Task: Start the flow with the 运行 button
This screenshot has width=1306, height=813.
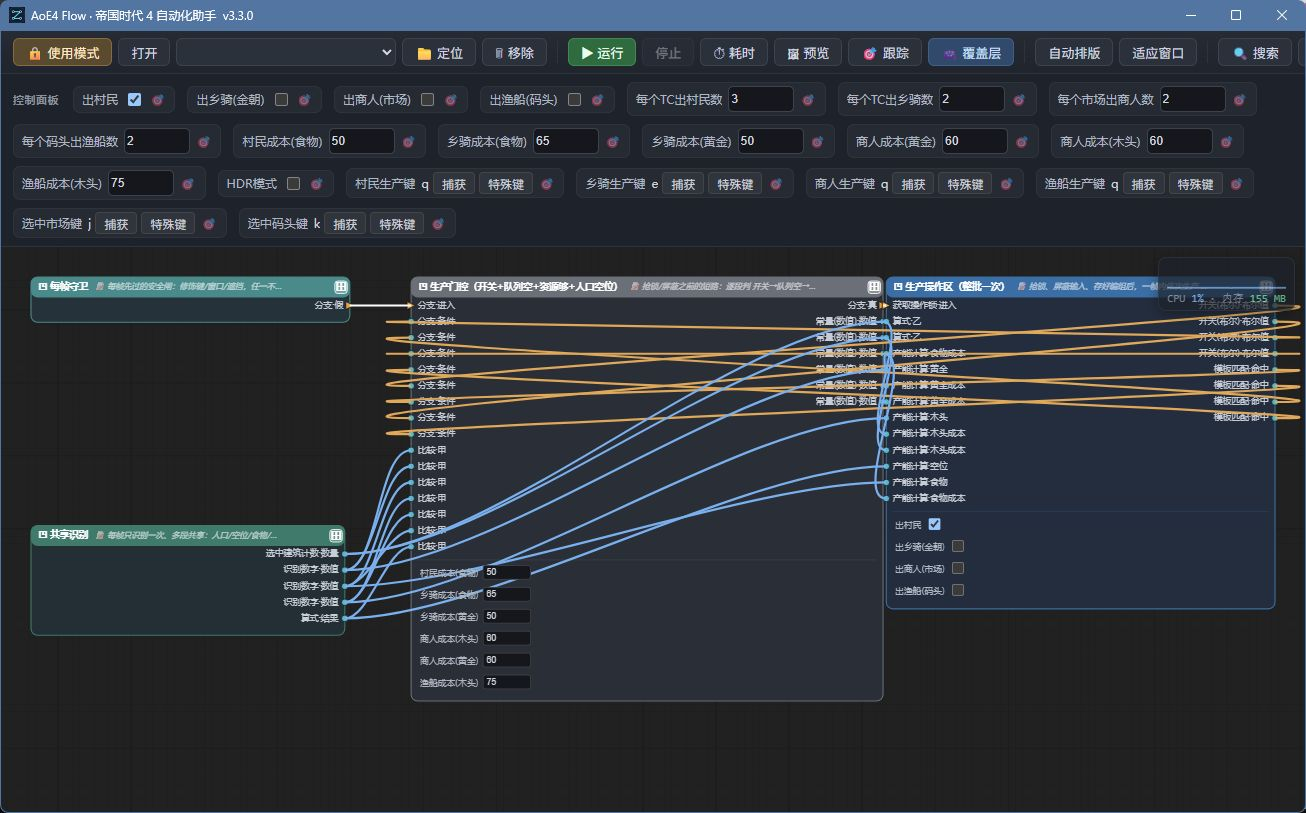Action: (601, 53)
